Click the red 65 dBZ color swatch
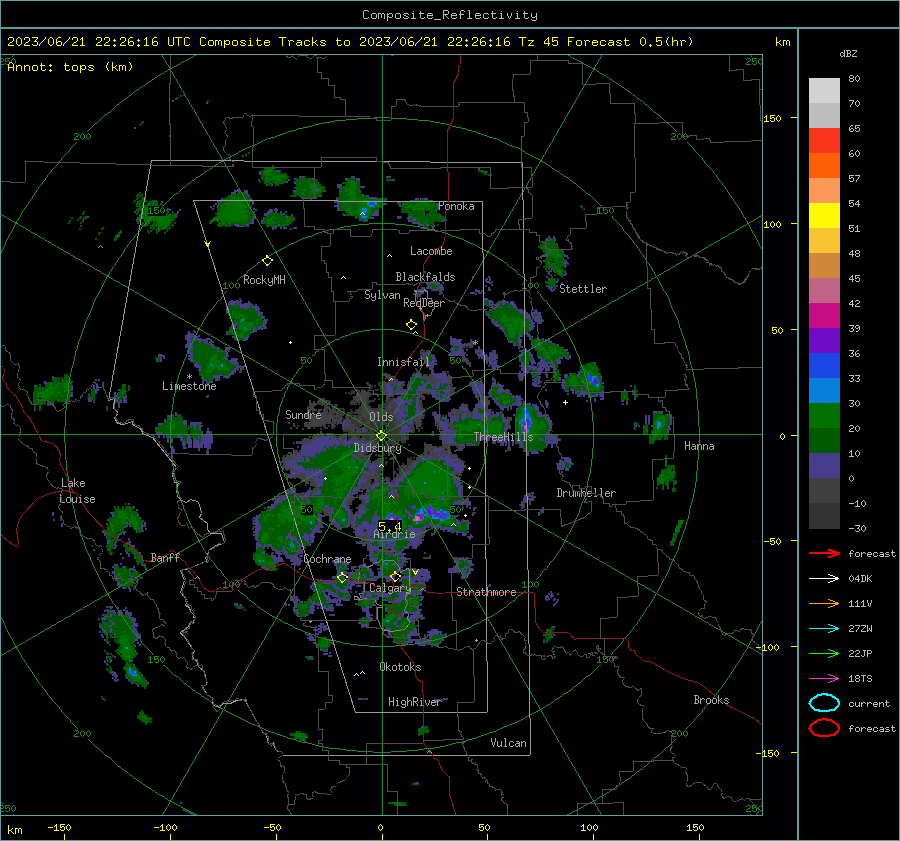Image resolution: width=900 pixels, height=841 pixels. (824, 141)
